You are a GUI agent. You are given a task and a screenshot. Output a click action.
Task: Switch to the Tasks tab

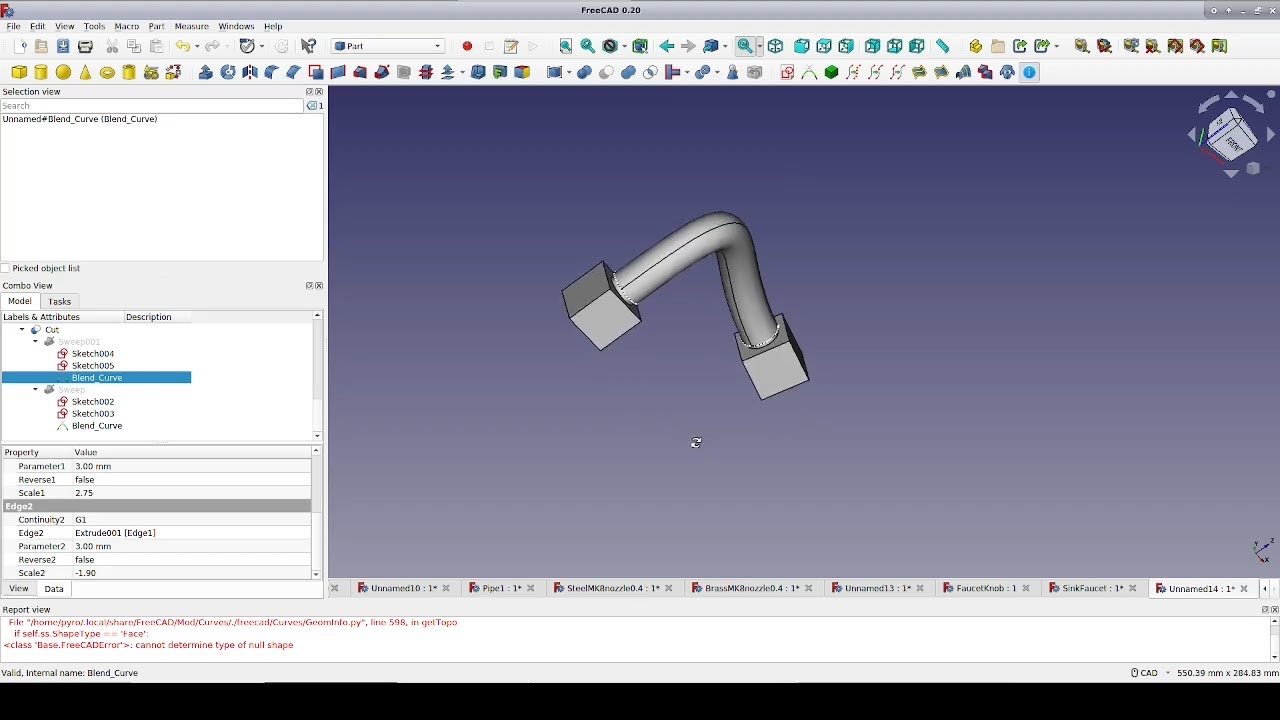coord(60,301)
